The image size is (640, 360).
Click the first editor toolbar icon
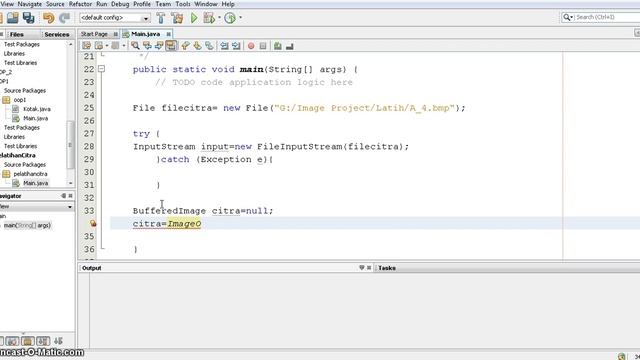tap(87, 46)
